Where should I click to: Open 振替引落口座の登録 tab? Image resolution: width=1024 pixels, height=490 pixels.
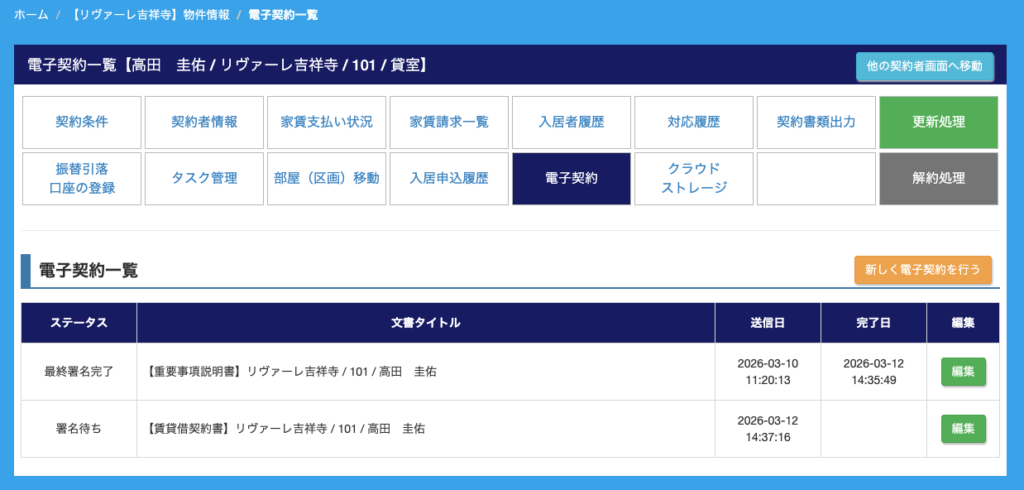click(x=82, y=178)
